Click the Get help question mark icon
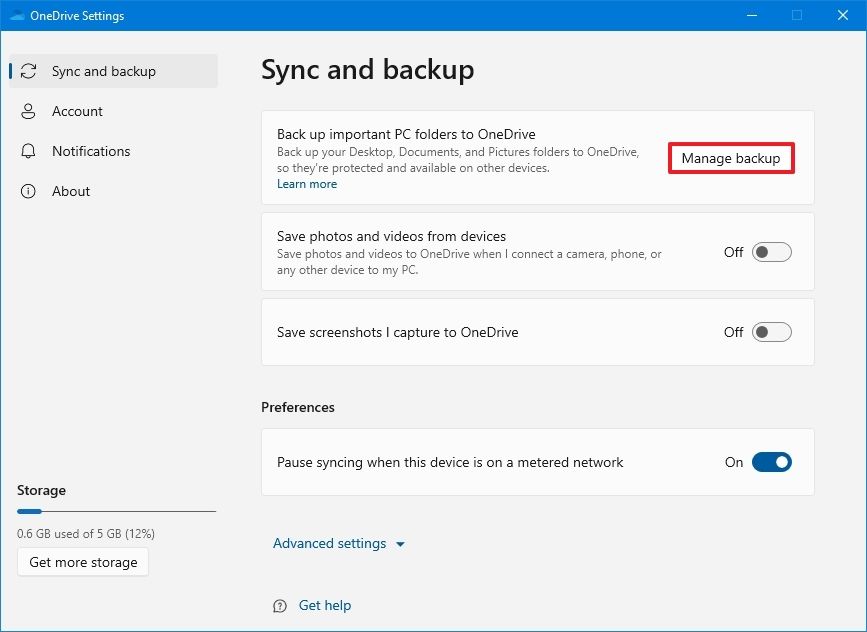Viewport: 867px width, 632px height. coord(278,605)
